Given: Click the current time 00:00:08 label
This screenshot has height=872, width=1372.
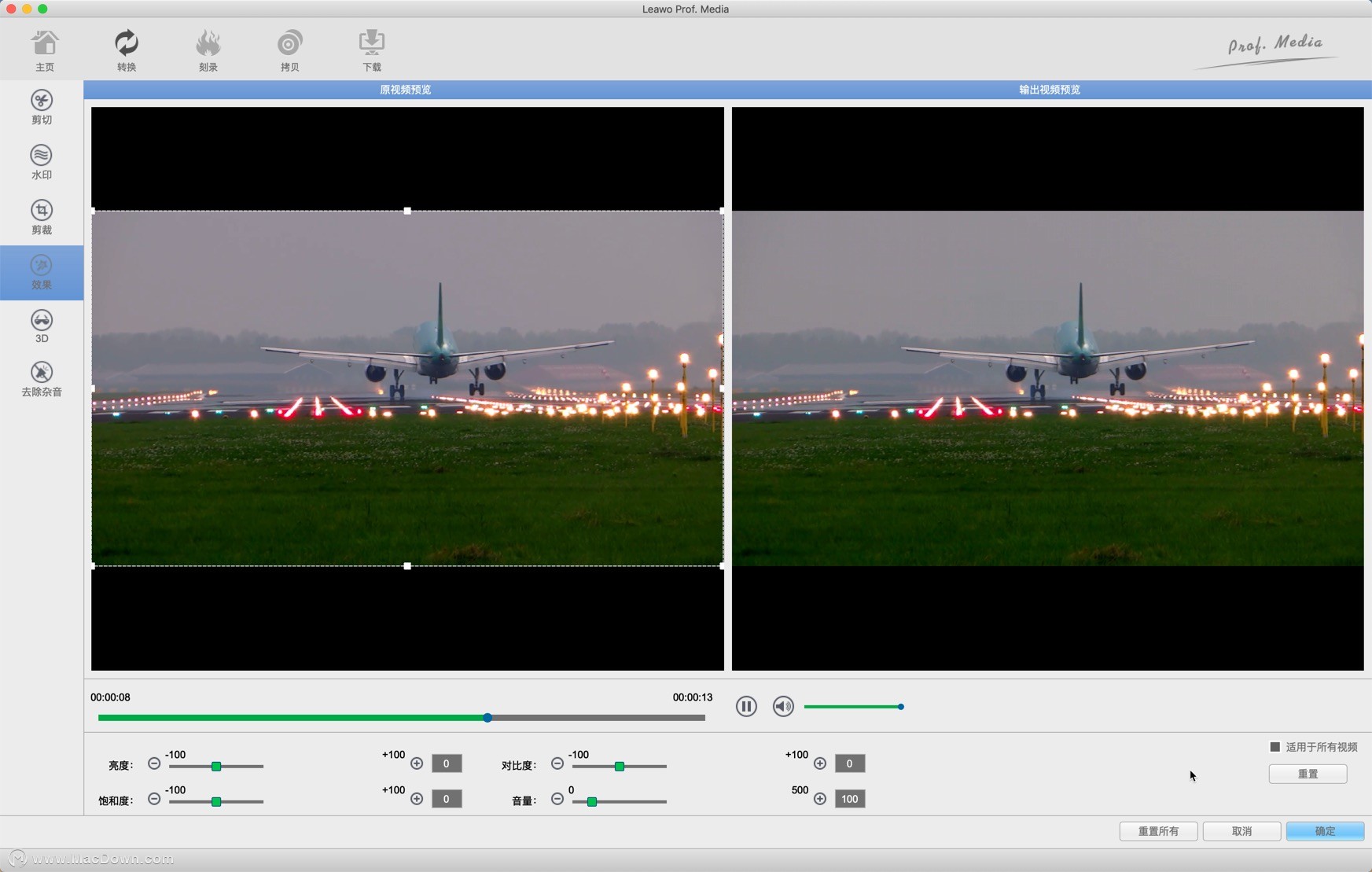Looking at the screenshot, I should (x=110, y=697).
